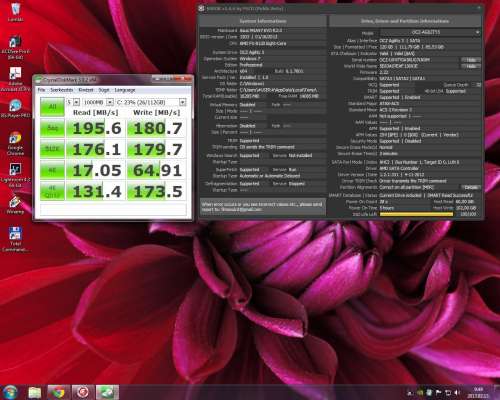Start the 4K benchmark button
The image size is (500, 400).
click(x=52, y=170)
